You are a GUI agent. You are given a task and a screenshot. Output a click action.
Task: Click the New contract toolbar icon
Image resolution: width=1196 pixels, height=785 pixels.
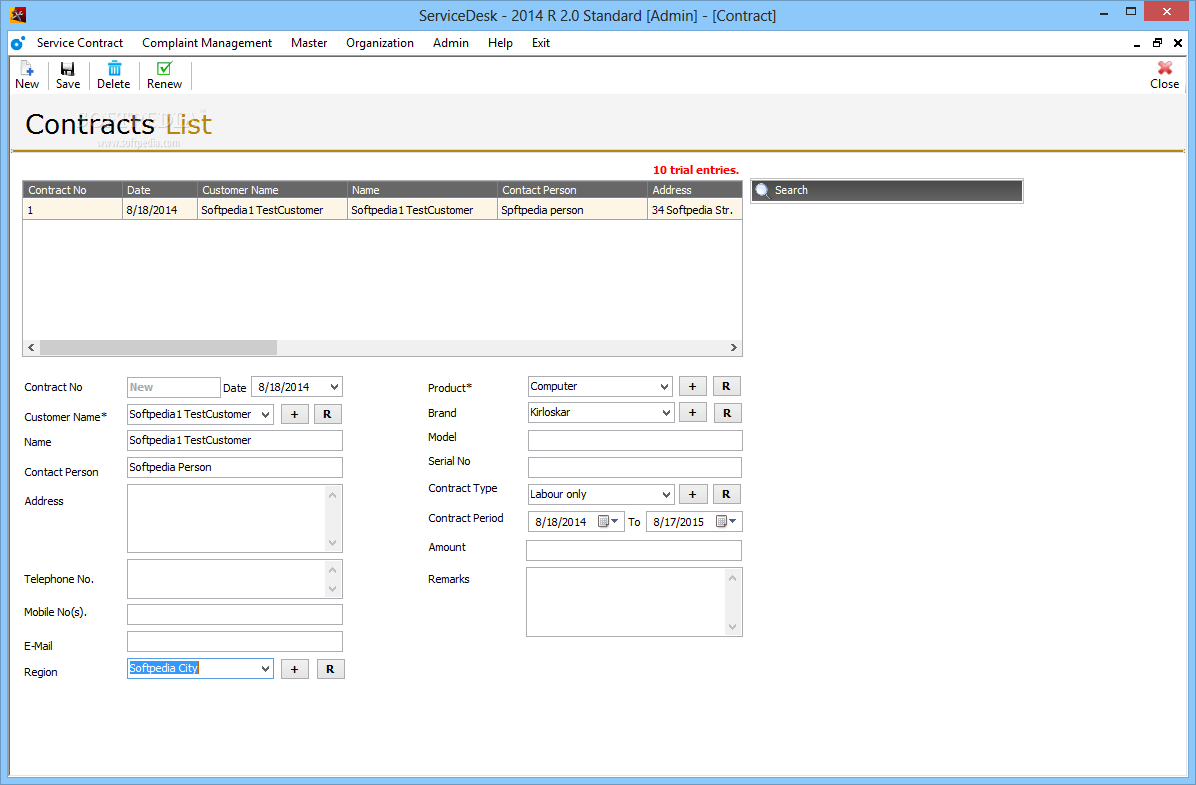pyautogui.click(x=27, y=69)
